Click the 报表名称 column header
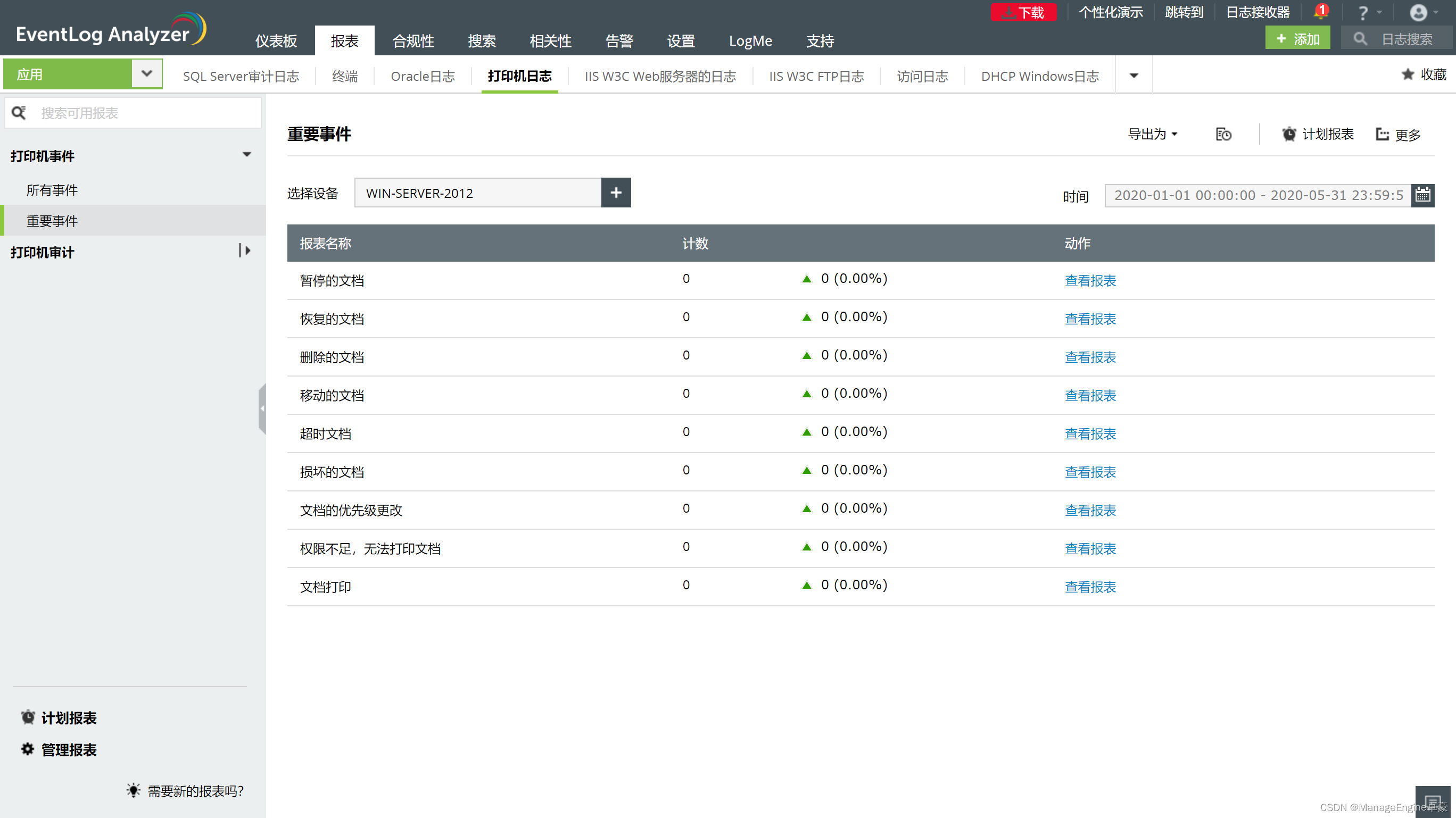The image size is (1456, 818). (326, 244)
